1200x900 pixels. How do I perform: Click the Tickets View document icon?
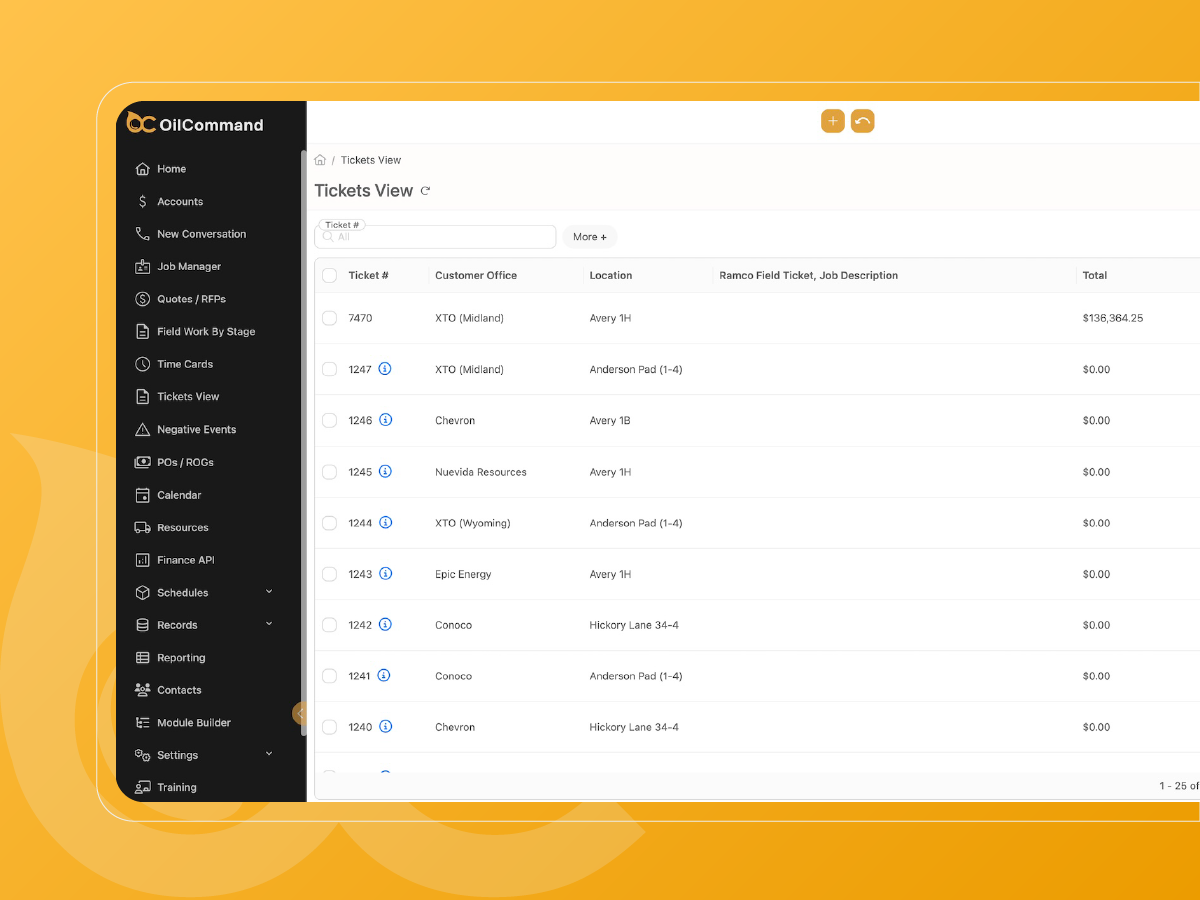142,396
